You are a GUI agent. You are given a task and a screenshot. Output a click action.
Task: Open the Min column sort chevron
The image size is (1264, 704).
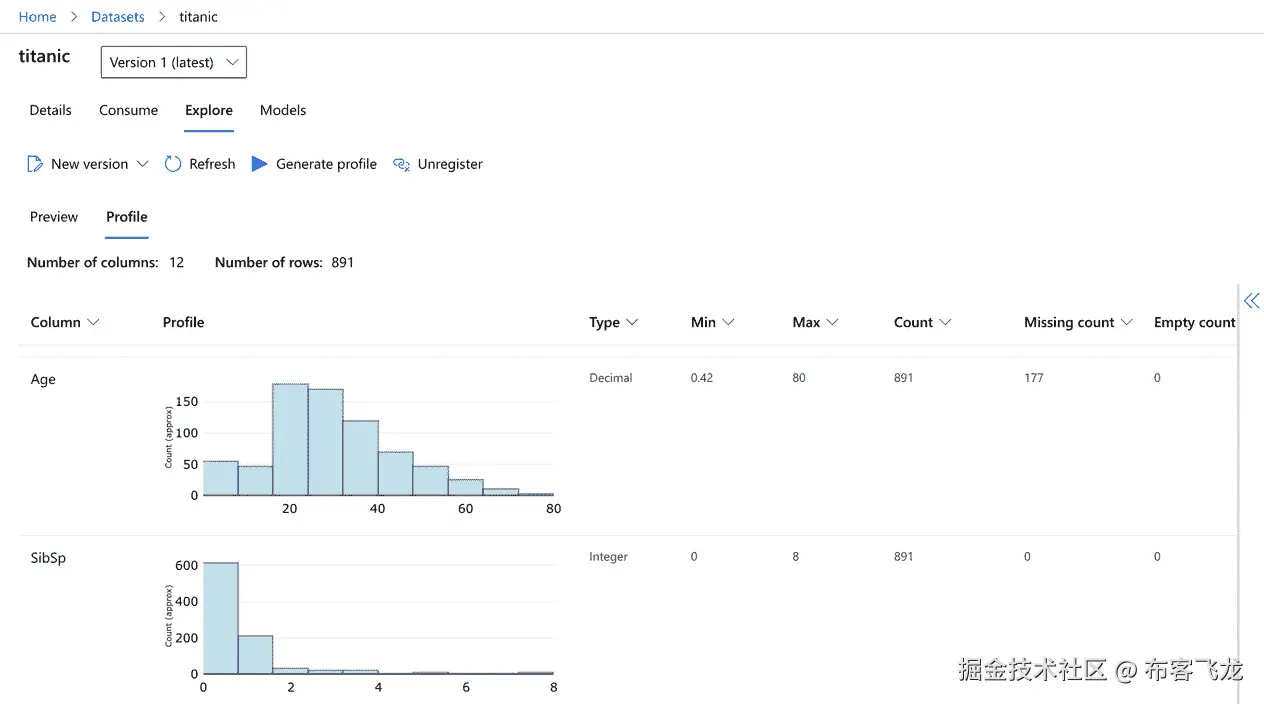[728, 322]
